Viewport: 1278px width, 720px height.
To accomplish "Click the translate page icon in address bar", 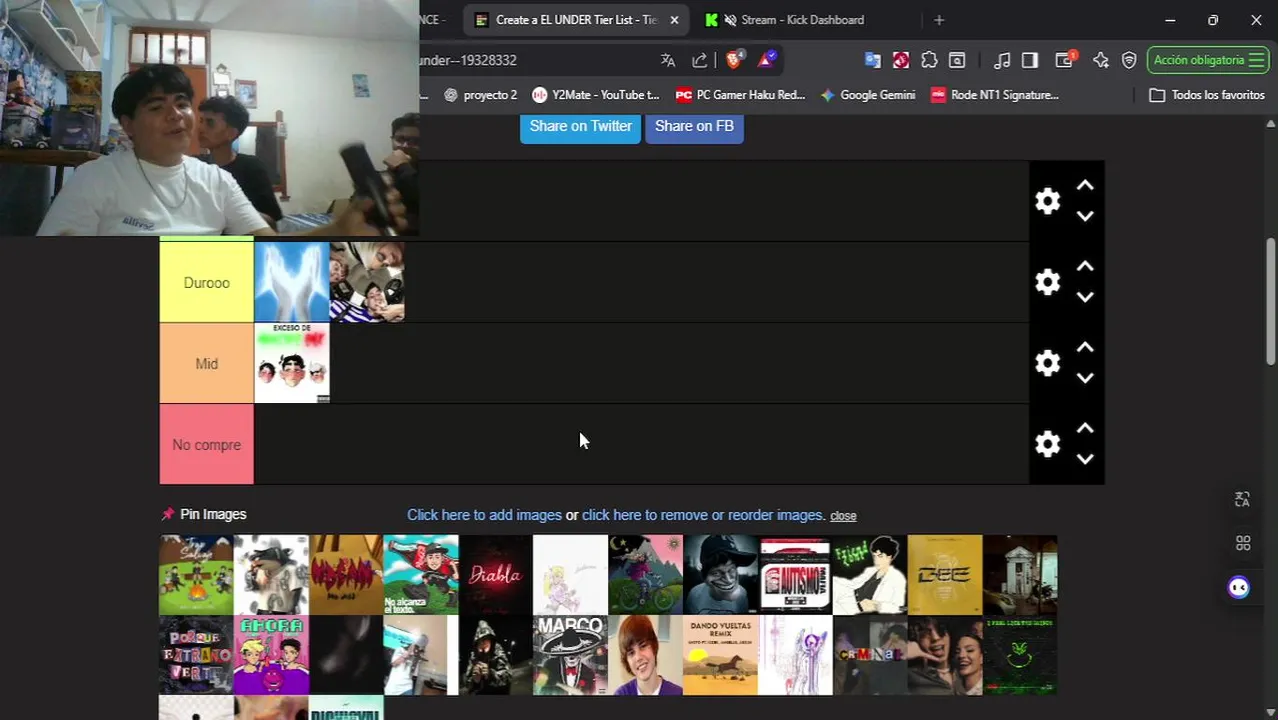I will click(x=668, y=60).
